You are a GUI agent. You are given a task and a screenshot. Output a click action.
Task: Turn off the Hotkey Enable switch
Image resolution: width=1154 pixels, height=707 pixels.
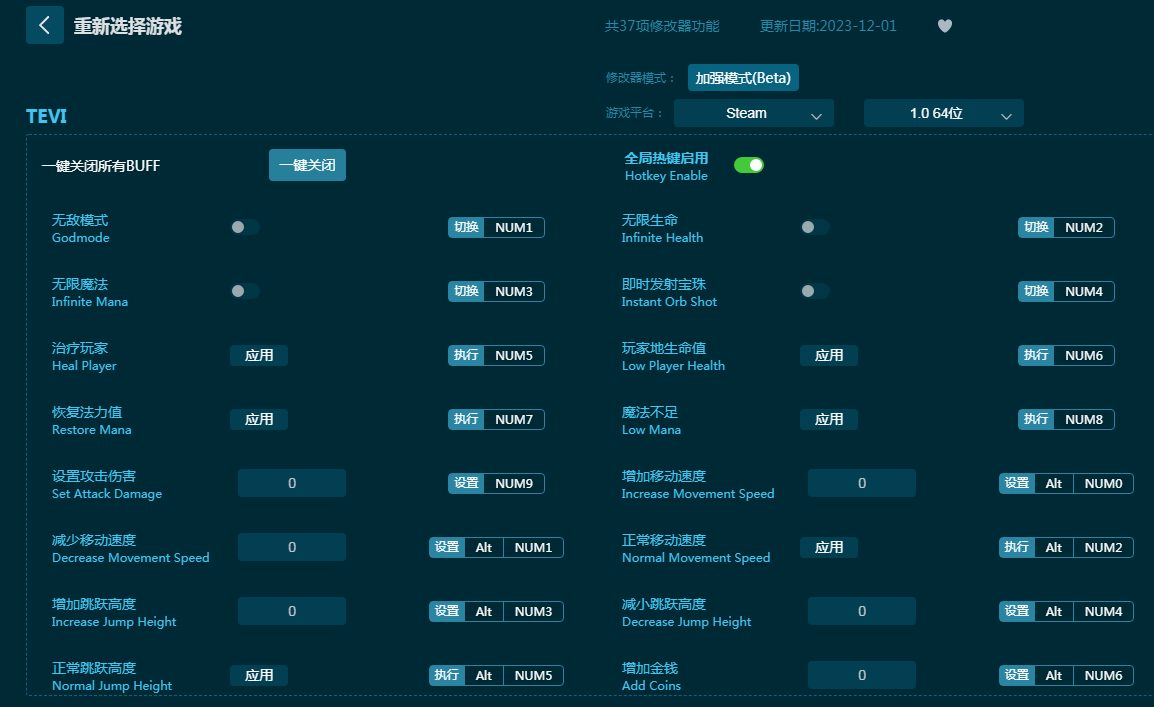click(x=748, y=165)
